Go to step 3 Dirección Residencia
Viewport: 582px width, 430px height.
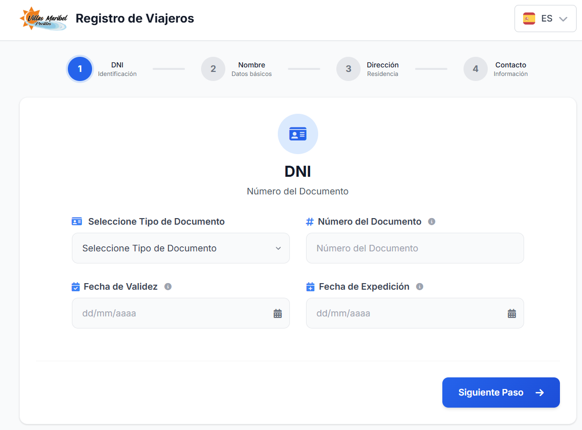tap(368, 69)
